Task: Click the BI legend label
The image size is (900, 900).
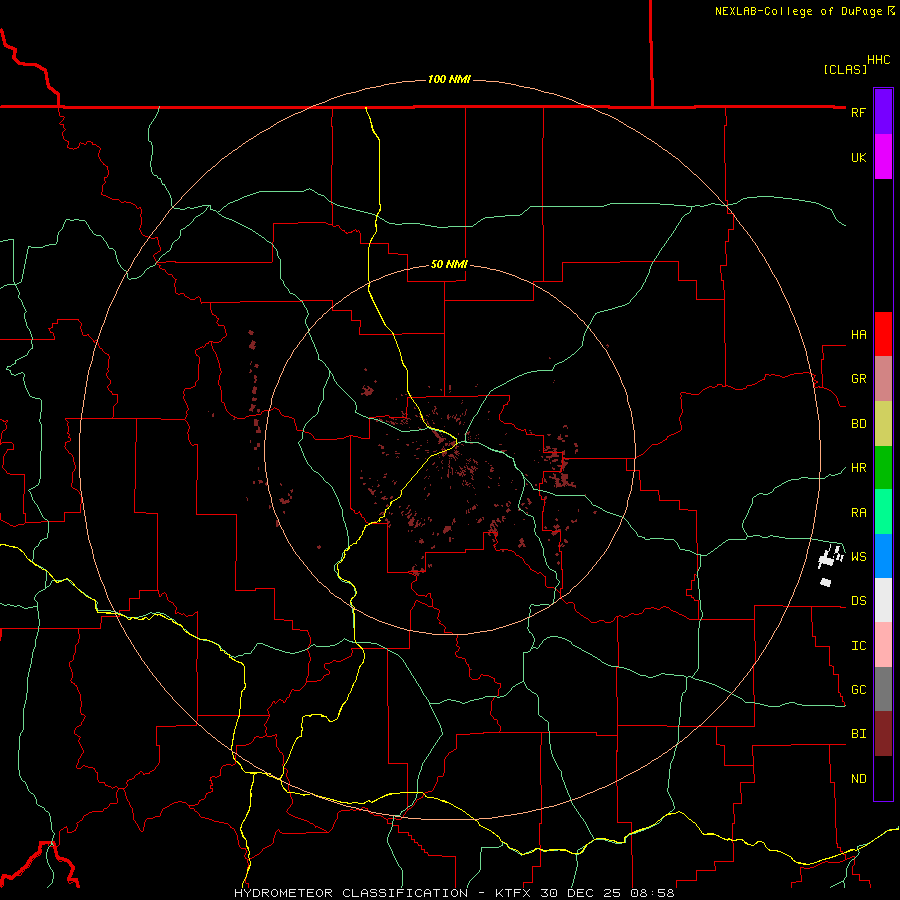Action: (858, 734)
